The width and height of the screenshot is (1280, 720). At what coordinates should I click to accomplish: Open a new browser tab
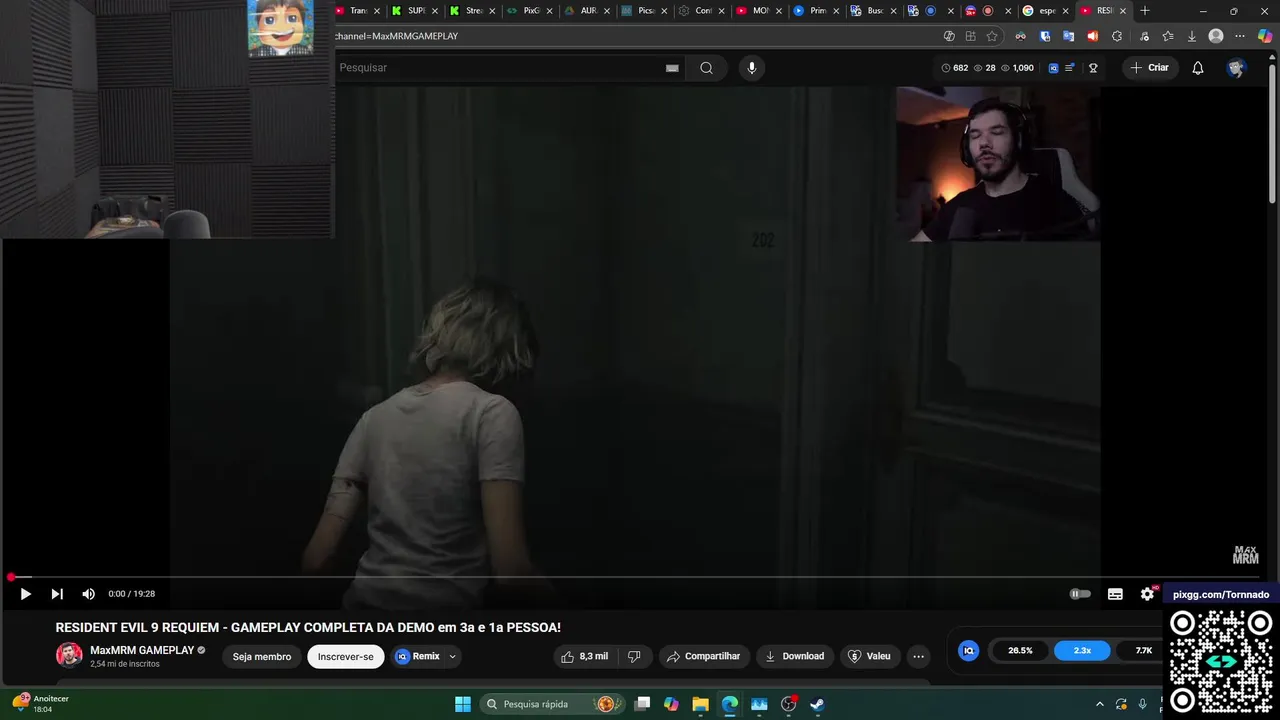(1145, 11)
